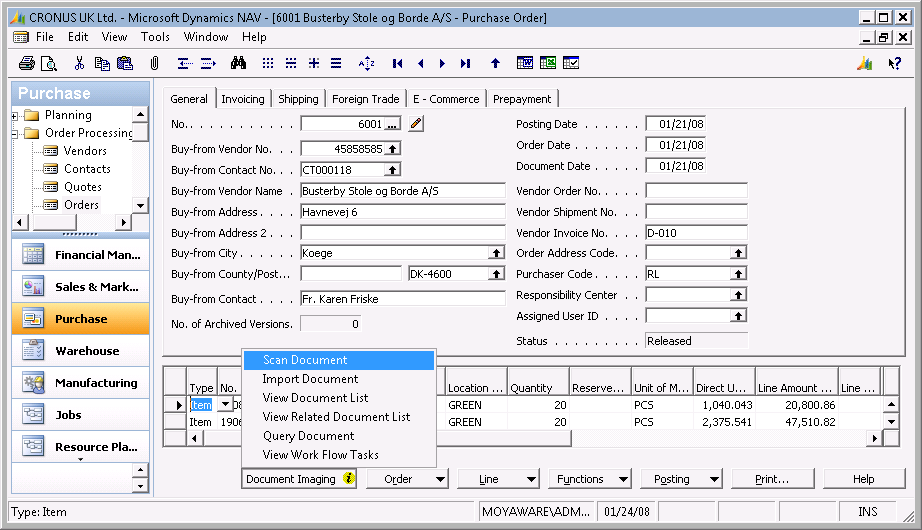
Task: Open the Type dropdown in first line
Action: (225, 405)
